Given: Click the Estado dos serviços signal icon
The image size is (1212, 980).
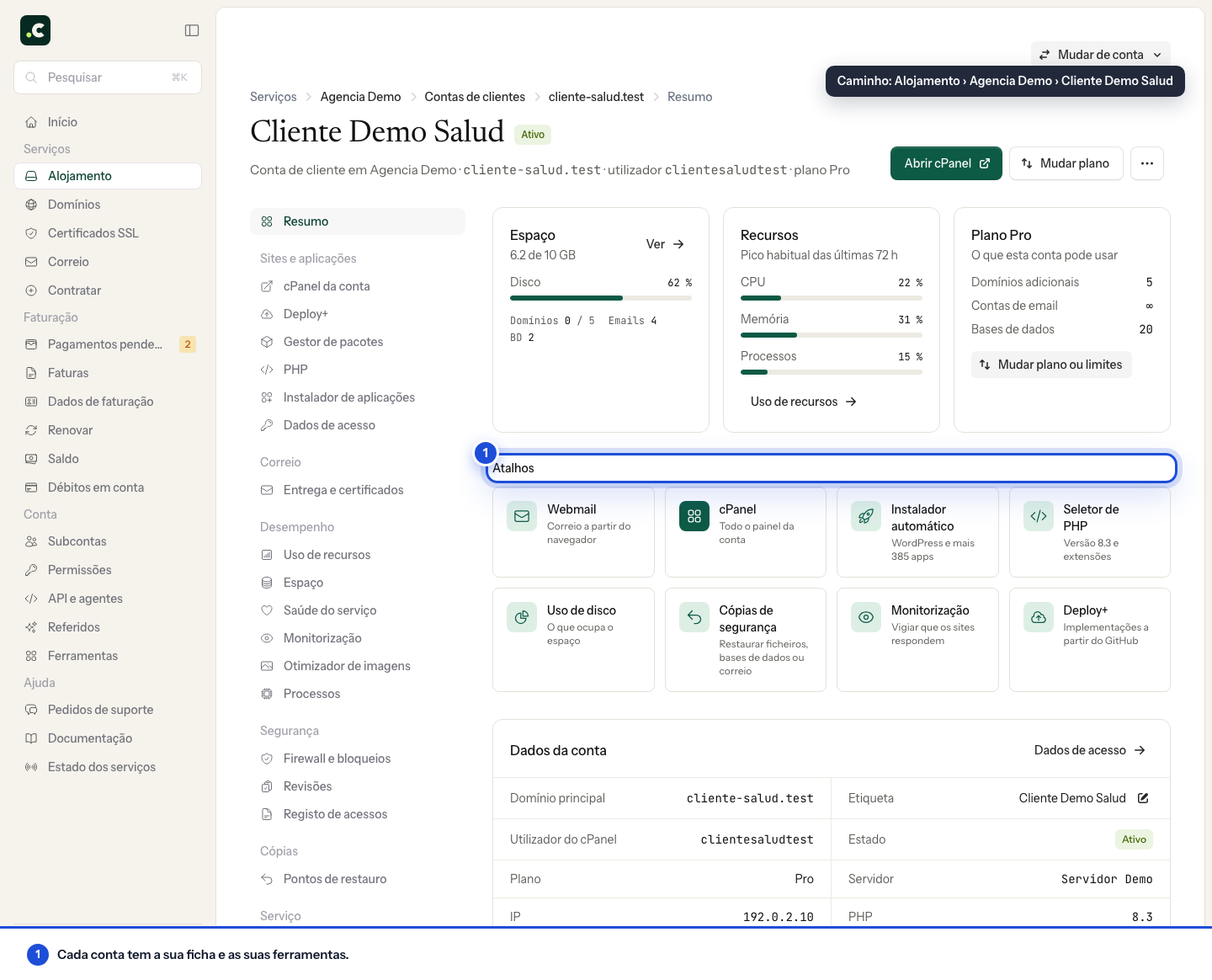Looking at the screenshot, I should [31, 767].
